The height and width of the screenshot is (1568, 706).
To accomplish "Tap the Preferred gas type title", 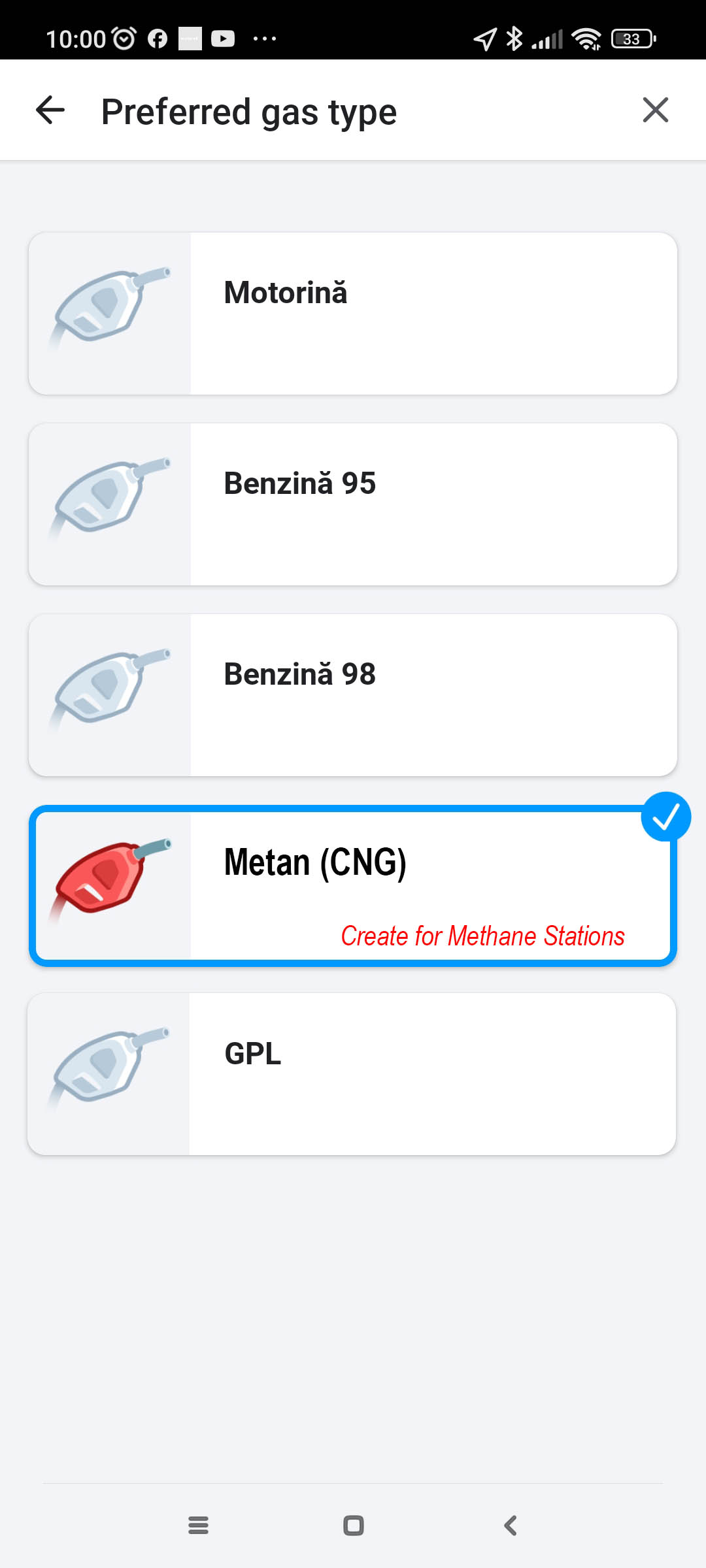I will pos(249,112).
